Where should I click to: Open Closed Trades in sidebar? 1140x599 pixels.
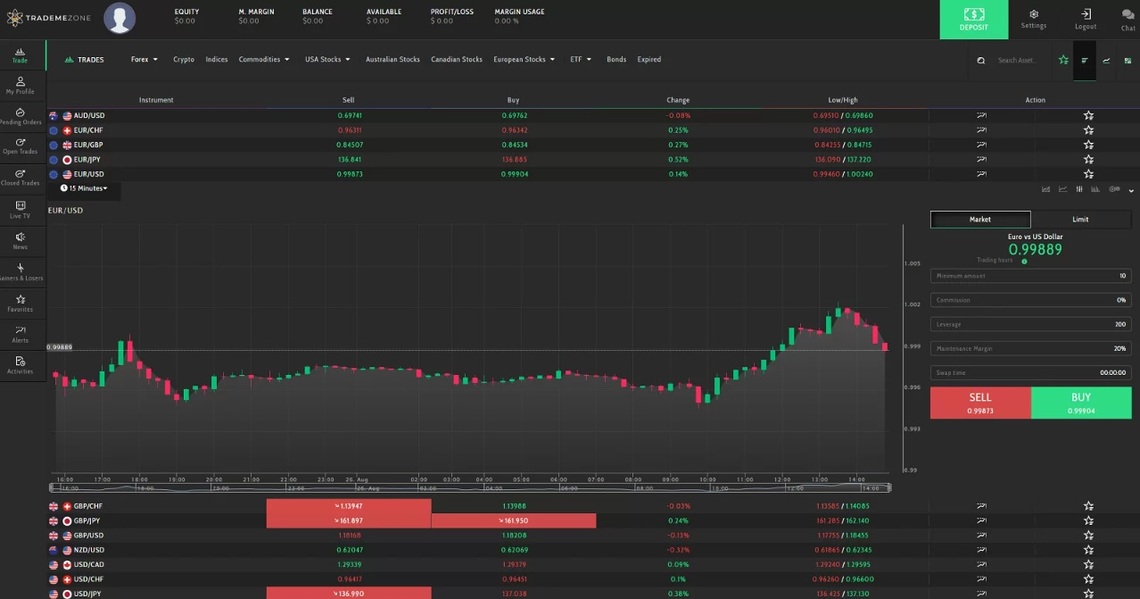[20, 178]
